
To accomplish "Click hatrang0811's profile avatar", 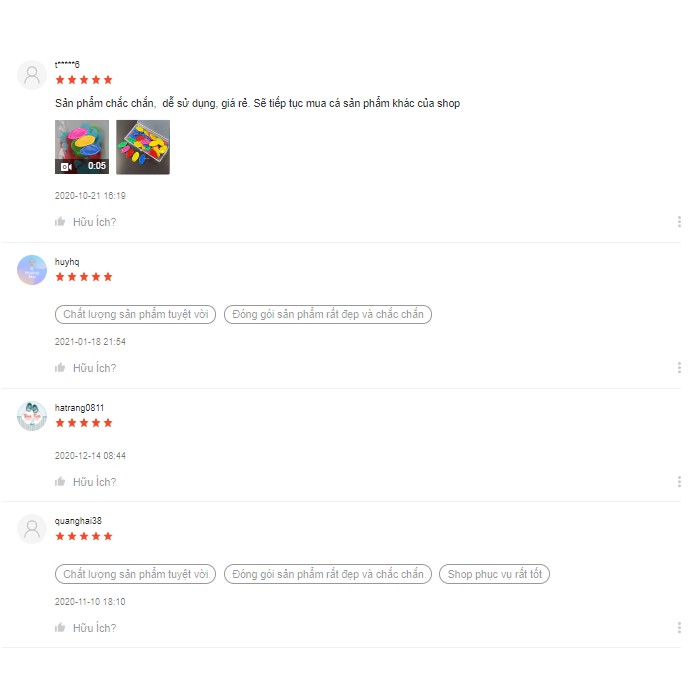I will (32, 416).
